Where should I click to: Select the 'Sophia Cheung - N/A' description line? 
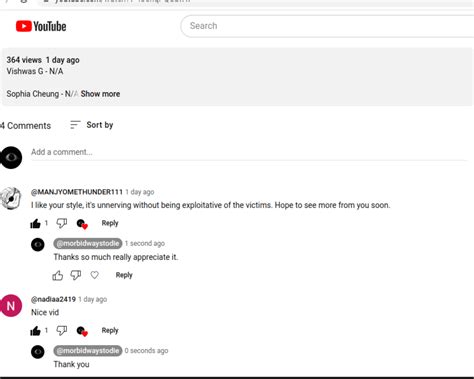[42, 94]
